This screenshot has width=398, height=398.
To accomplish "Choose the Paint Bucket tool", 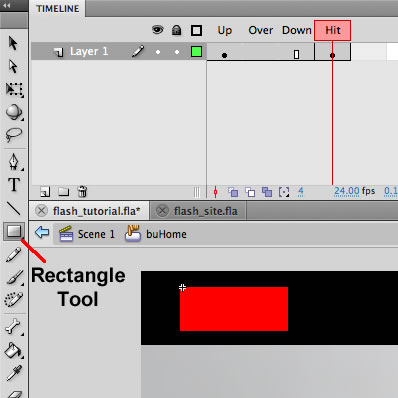I will 13,350.
